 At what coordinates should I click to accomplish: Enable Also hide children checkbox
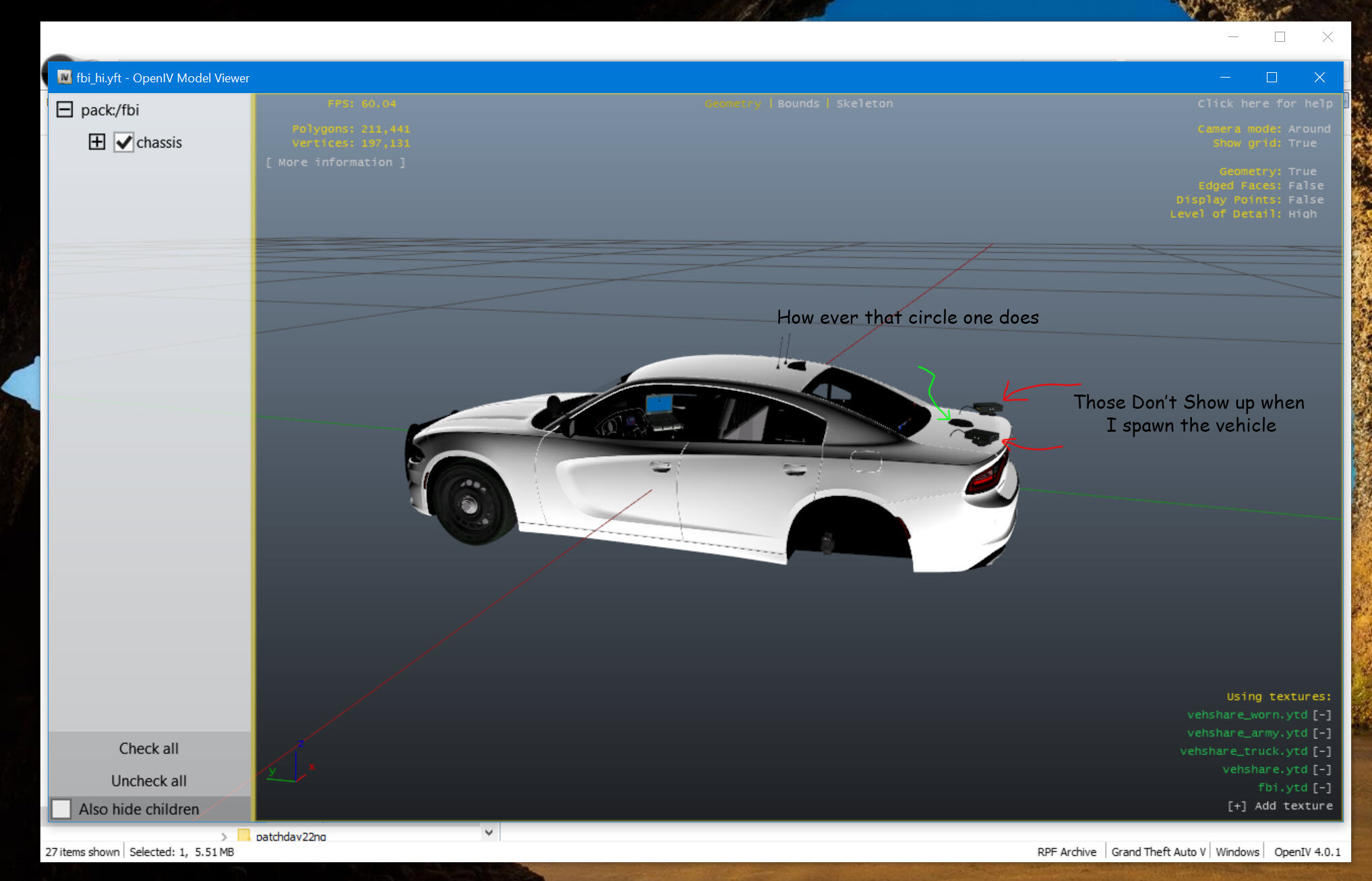point(61,809)
